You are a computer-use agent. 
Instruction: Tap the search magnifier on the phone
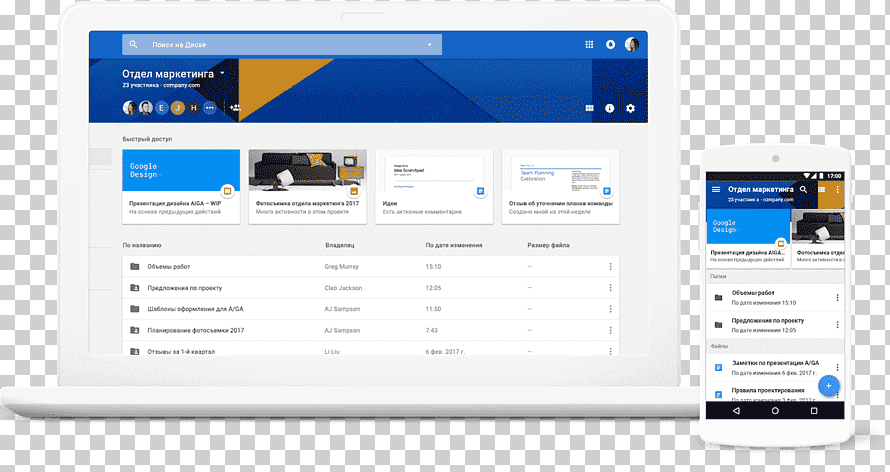pos(803,189)
